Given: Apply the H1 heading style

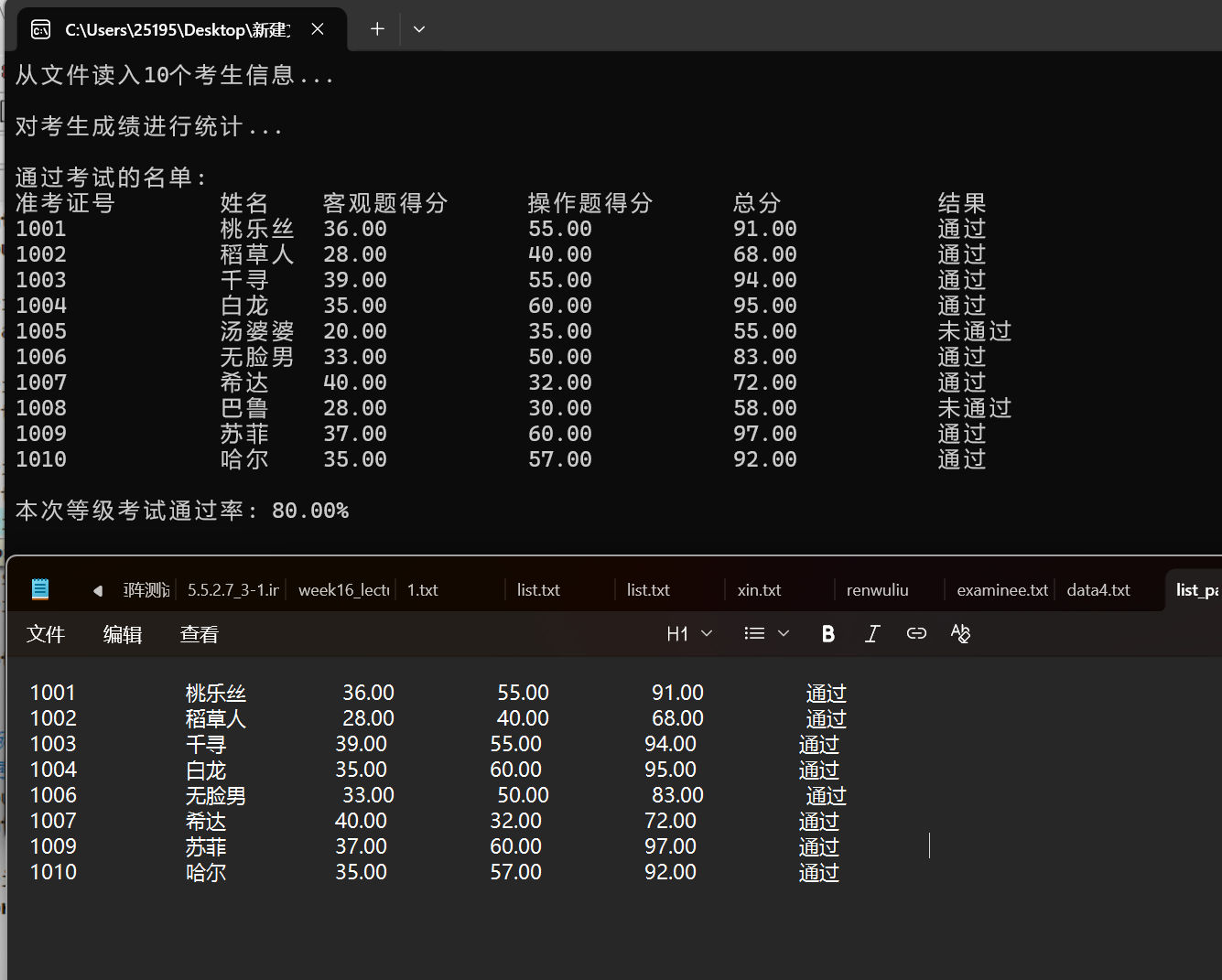Looking at the screenshot, I should [677, 634].
